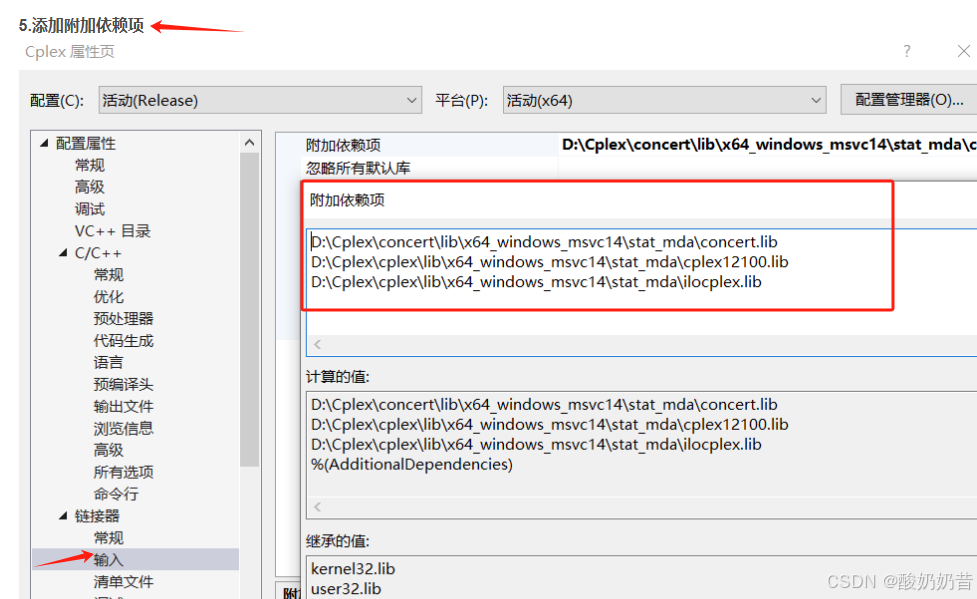Click kernel32.lib in inherited values
Viewport: 977px width, 599px height.
[x=353, y=569]
